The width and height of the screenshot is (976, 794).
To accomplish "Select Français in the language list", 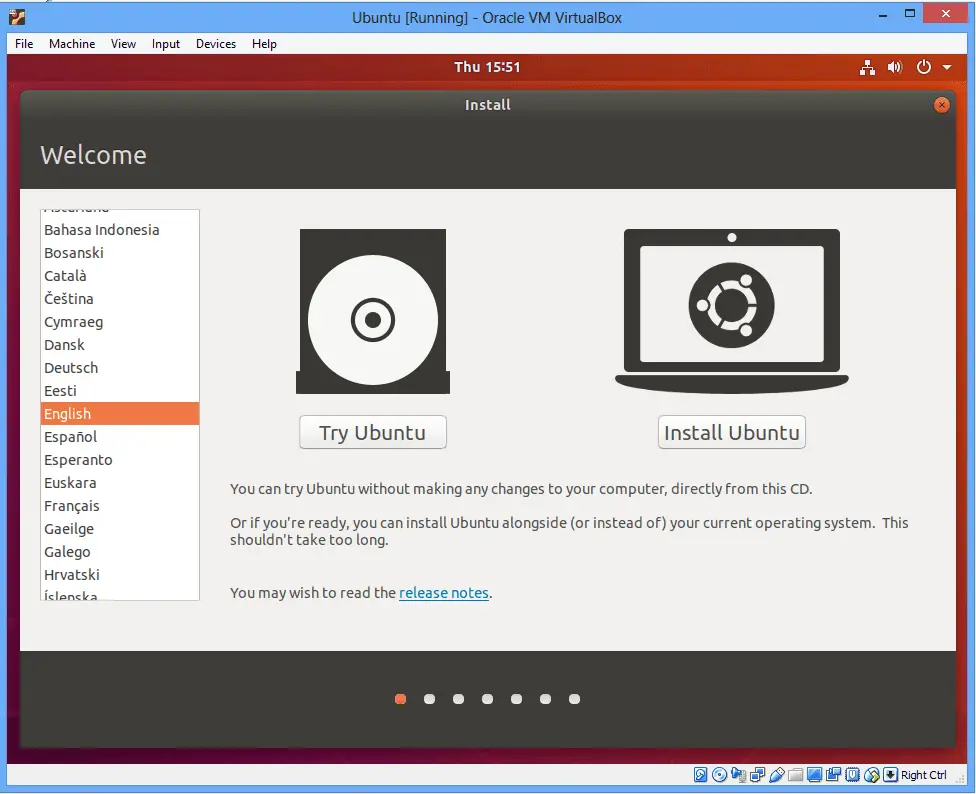I will coord(120,506).
